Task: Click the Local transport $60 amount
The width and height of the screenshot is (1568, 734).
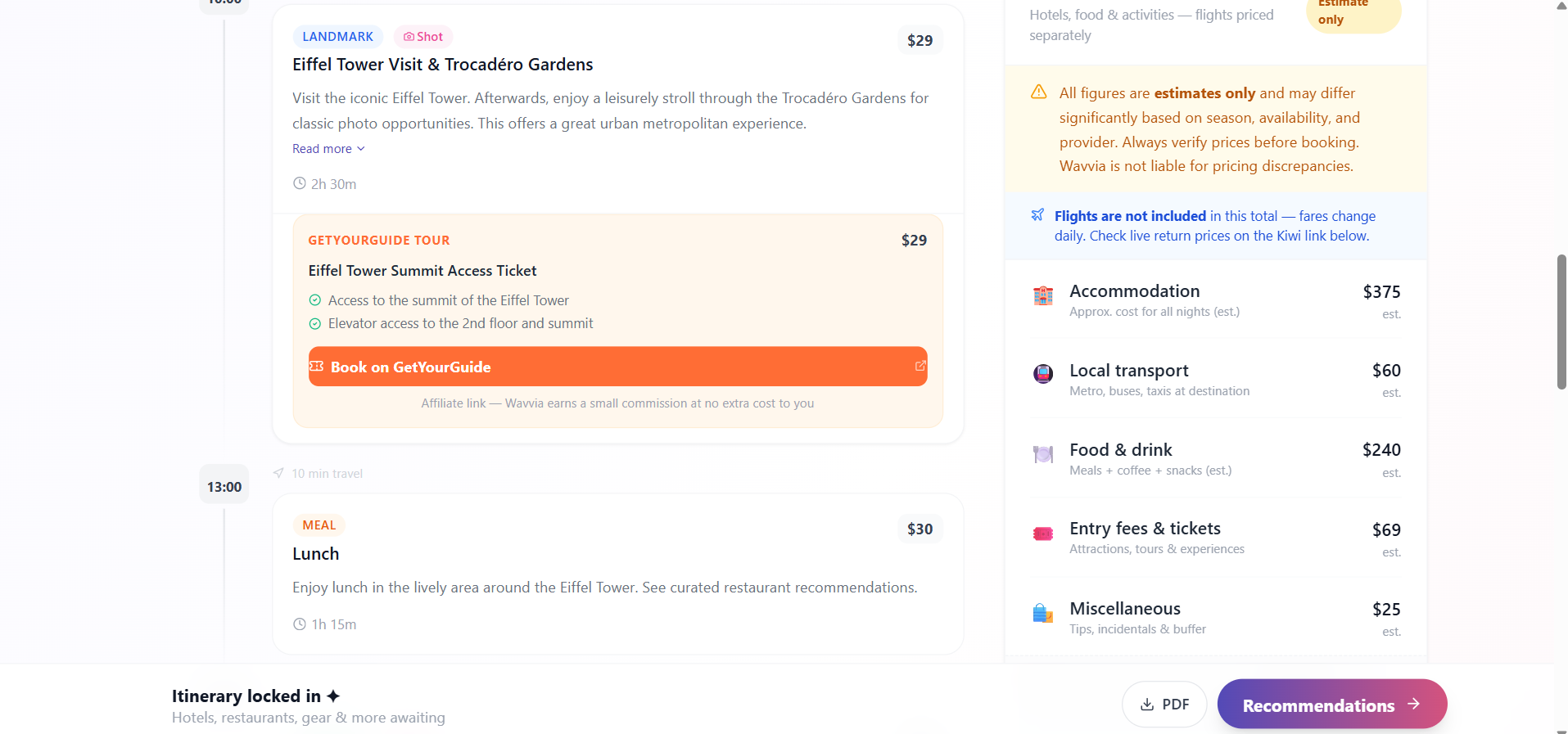Action: click(1386, 371)
